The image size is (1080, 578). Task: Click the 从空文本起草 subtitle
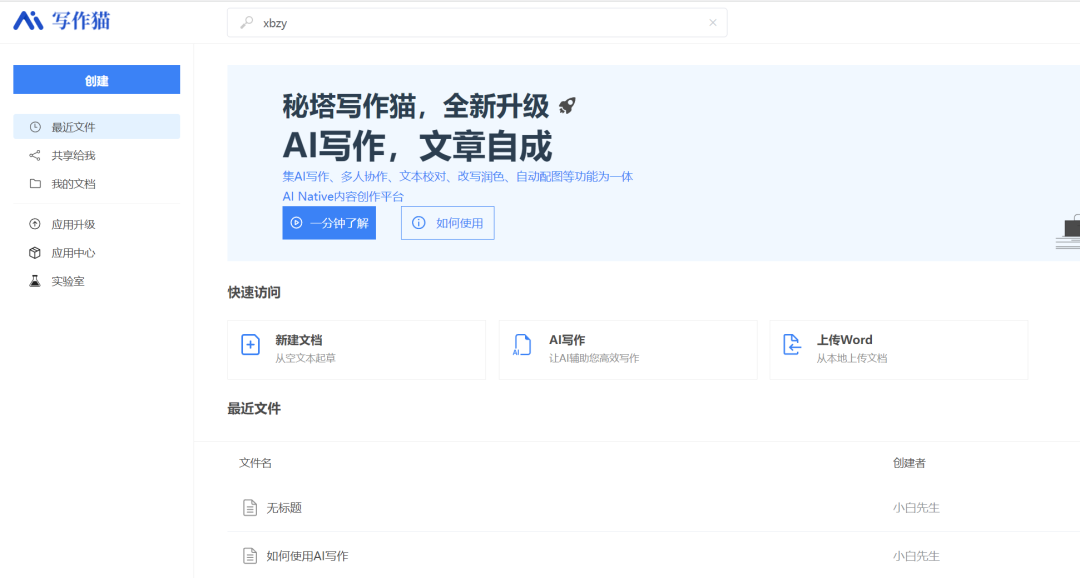(305, 358)
